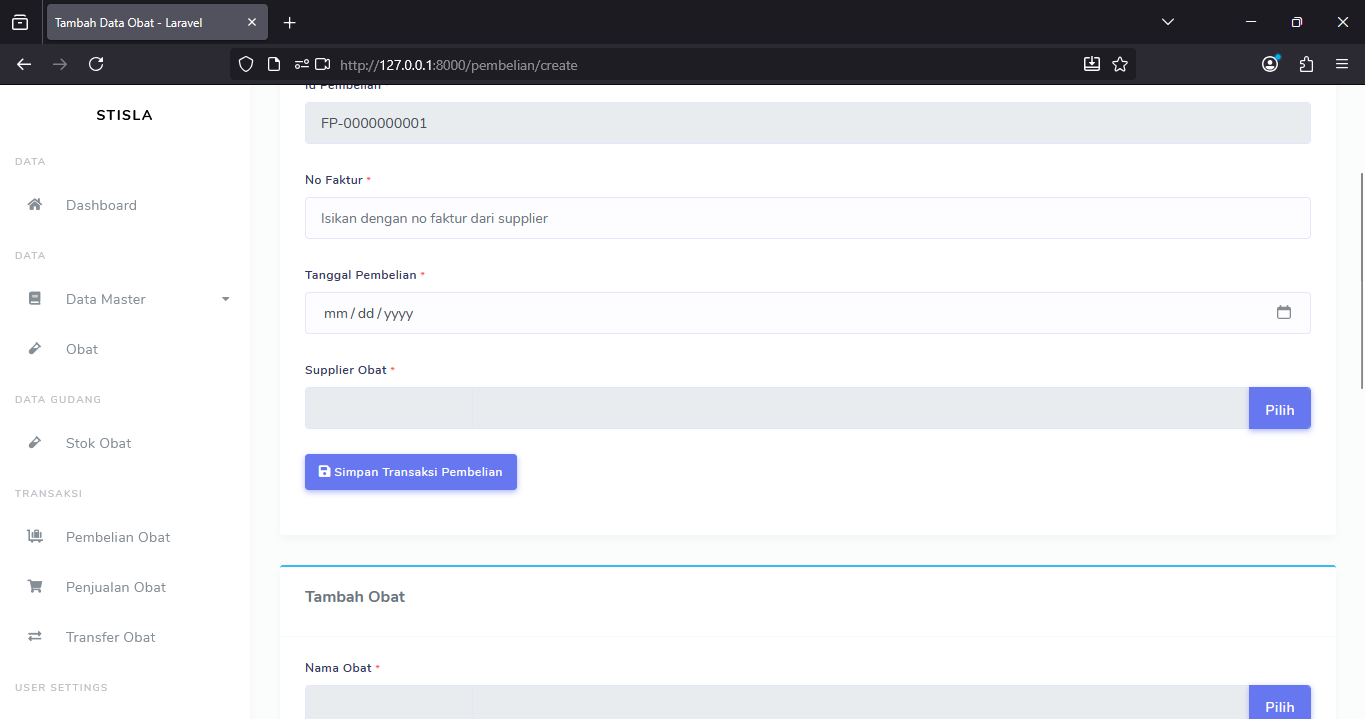1365x719 pixels.
Task: Click the Data Master book icon
Action: click(x=35, y=299)
